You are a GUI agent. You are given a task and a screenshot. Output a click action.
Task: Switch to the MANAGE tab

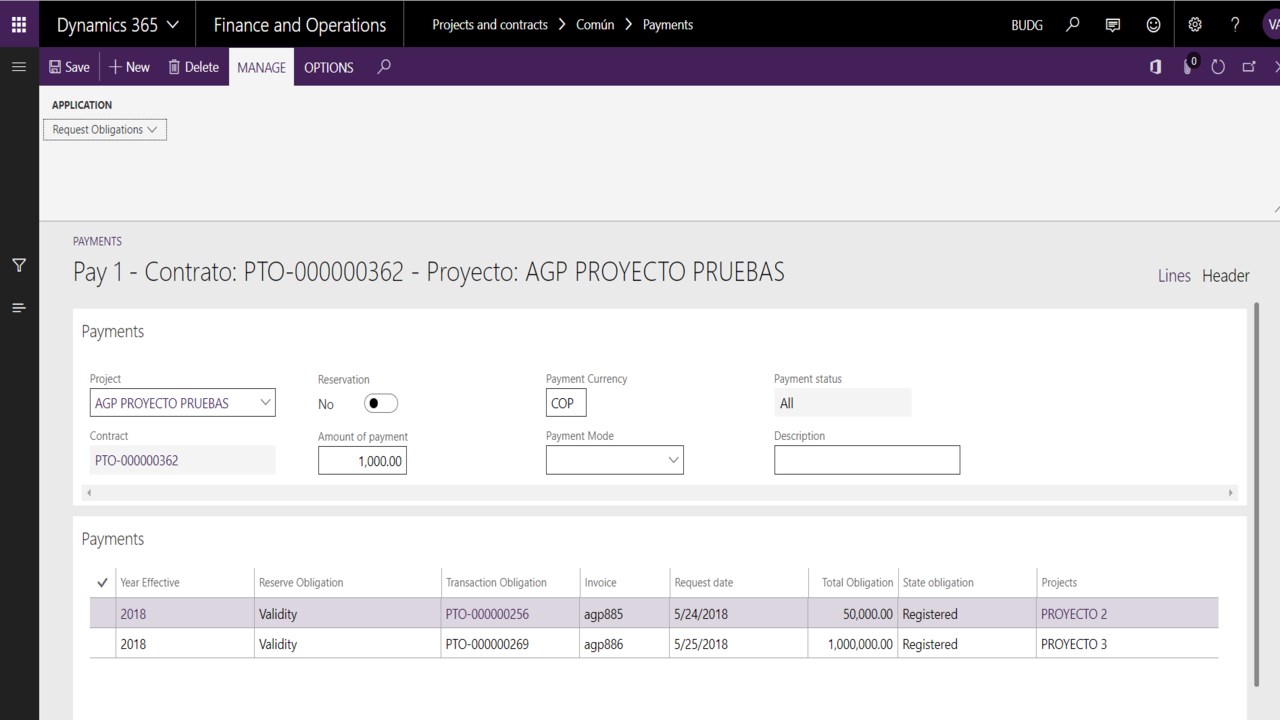click(261, 67)
